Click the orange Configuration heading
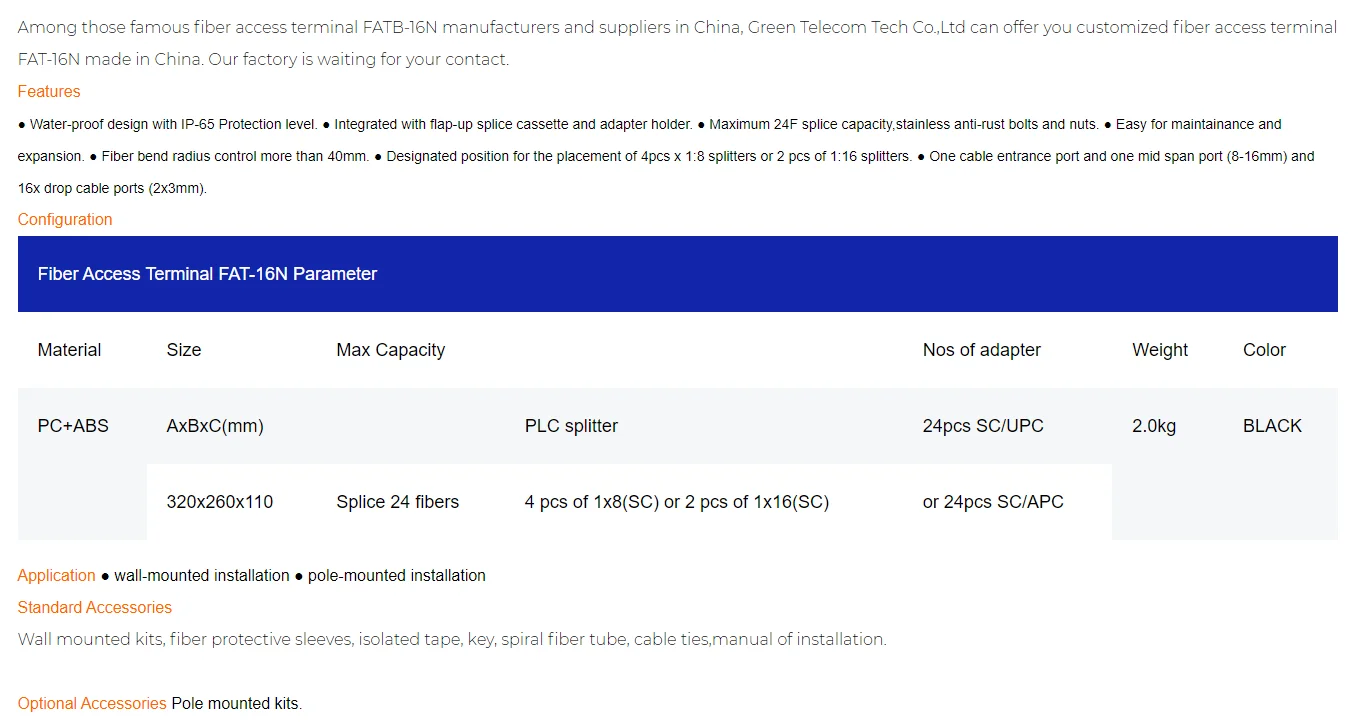Screen dimensions: 1348x722 65,220
